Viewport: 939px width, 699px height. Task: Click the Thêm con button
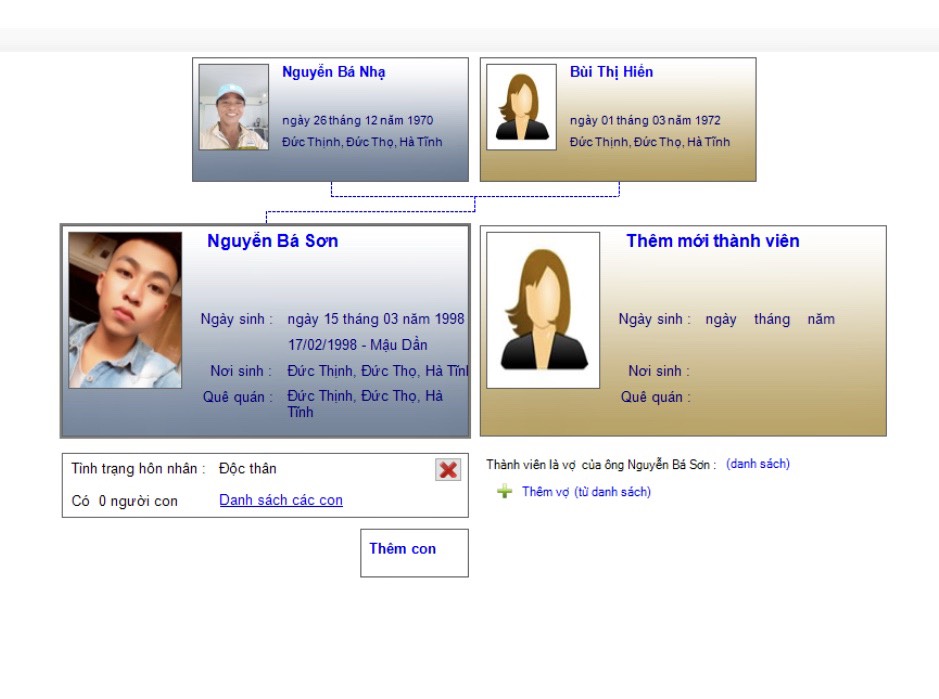pos(414,553)
